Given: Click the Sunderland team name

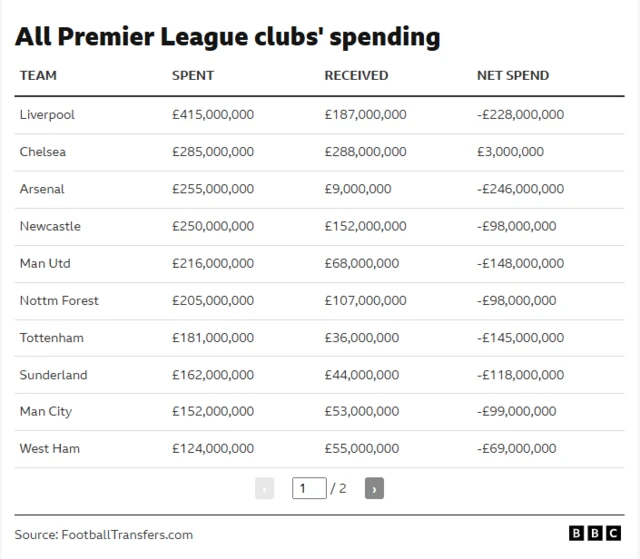Looking at the screenshot, I should pyautogui.click(x=53, y=375).
